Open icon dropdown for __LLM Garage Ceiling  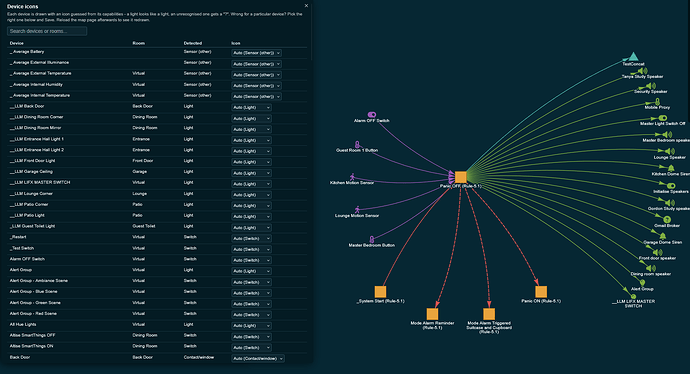click(x=251, y=173)
